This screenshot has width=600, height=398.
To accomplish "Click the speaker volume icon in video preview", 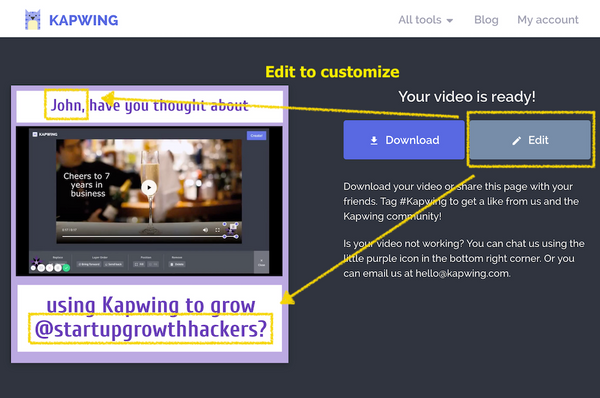I will 205,230.
